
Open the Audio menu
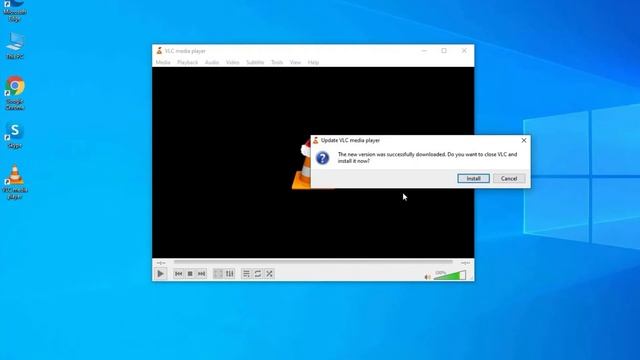212,62
